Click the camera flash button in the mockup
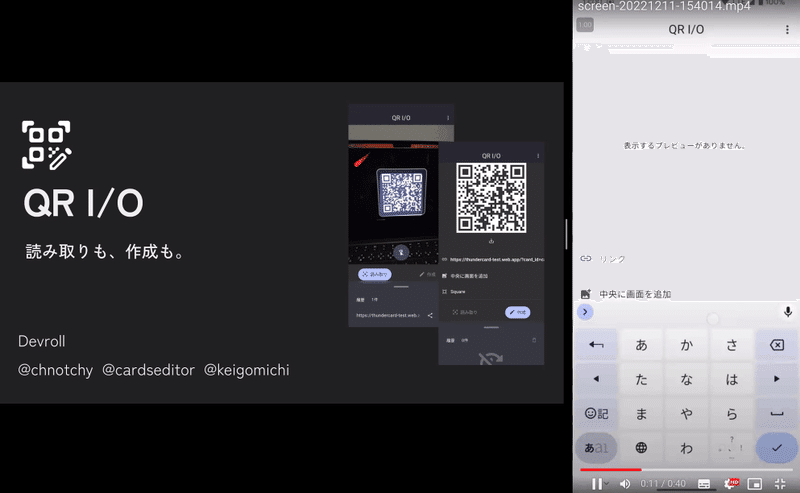The width and height of the screenshot is (800, 493). click(401, 253)
